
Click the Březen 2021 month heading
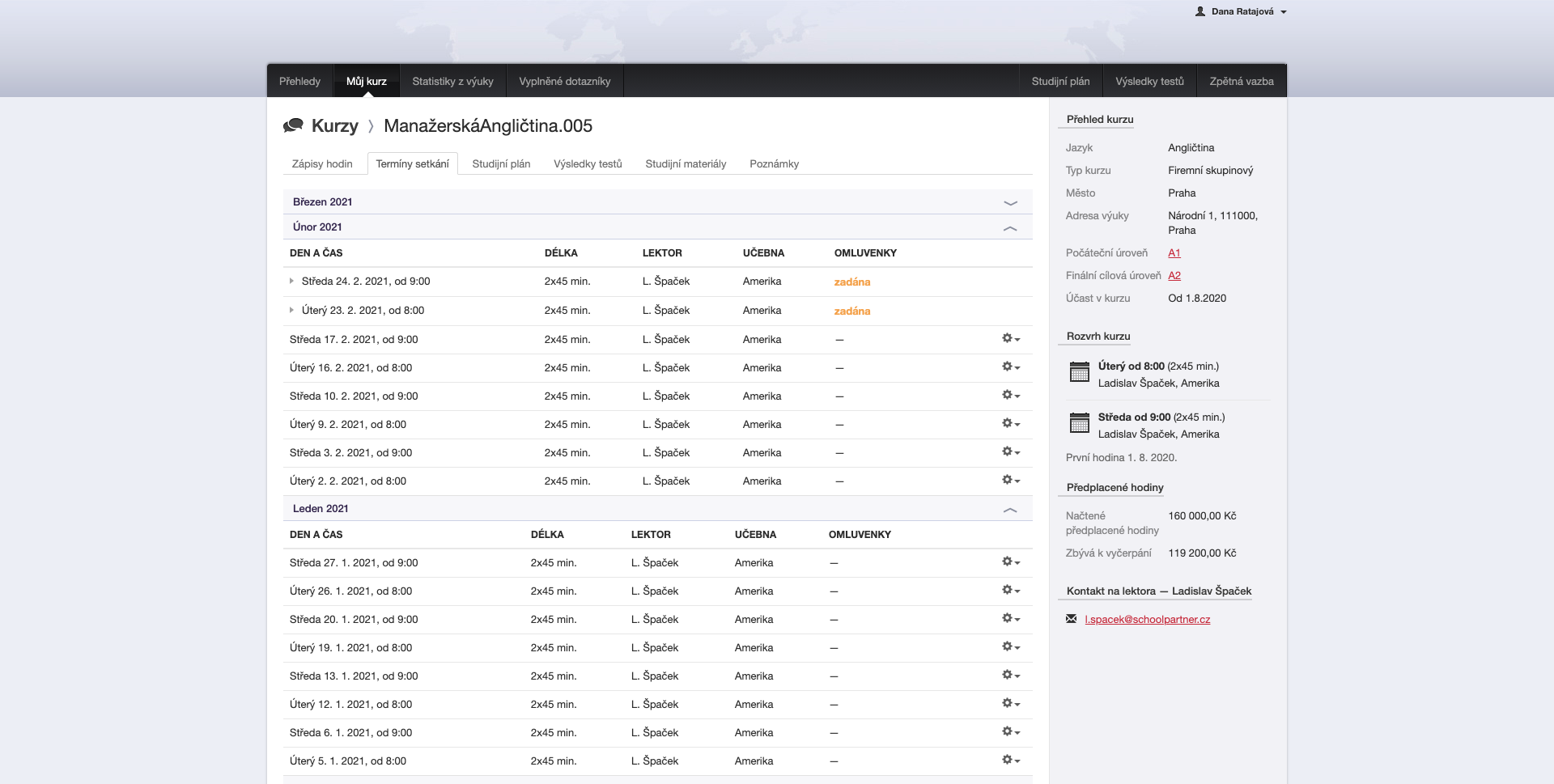(x=322, y=201)
